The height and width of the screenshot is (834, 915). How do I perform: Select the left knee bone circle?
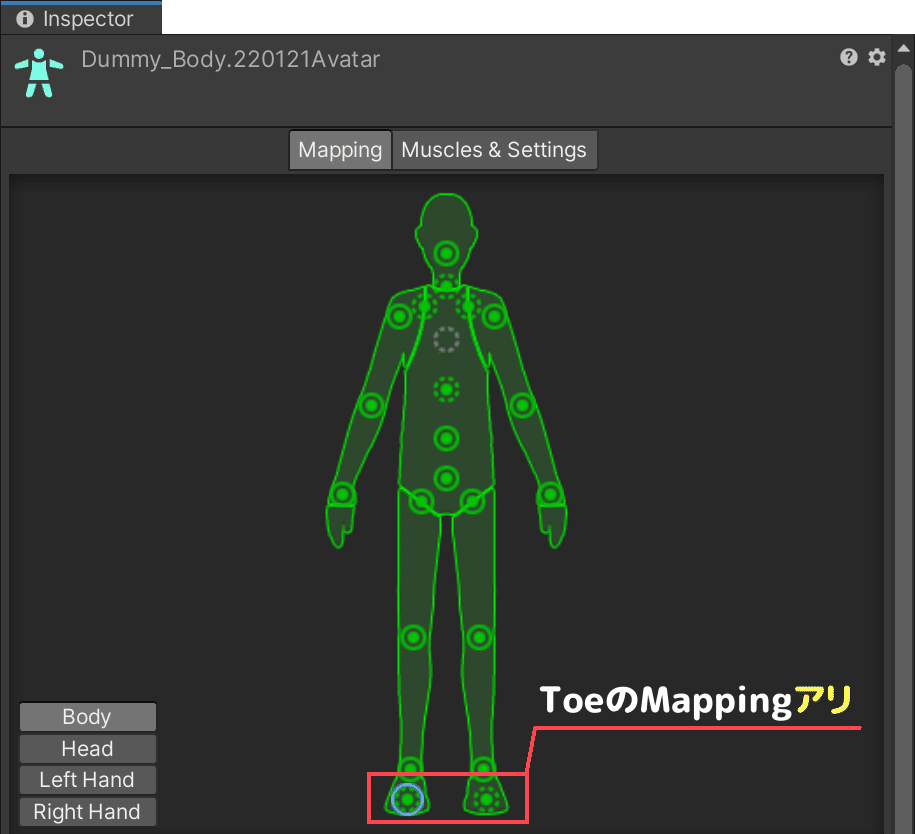(x=413, y=638)
